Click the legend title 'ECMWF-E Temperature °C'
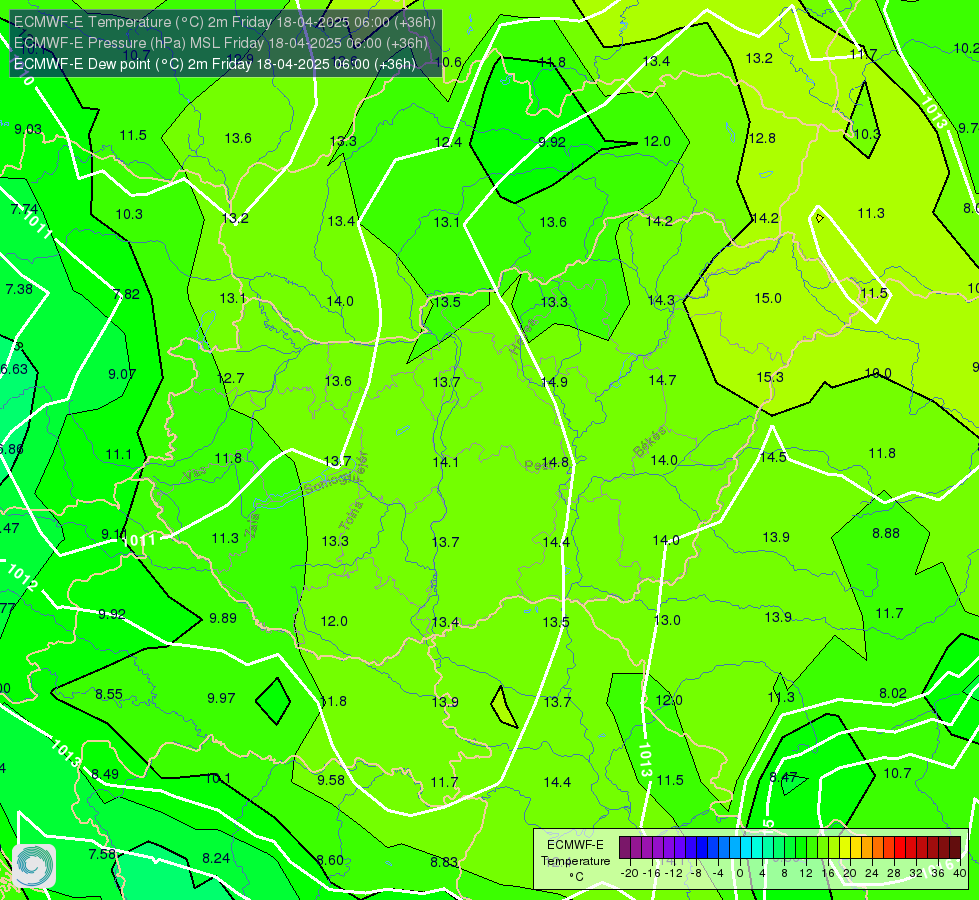This screenshot has width=979, height=900. tap(575, 861)
